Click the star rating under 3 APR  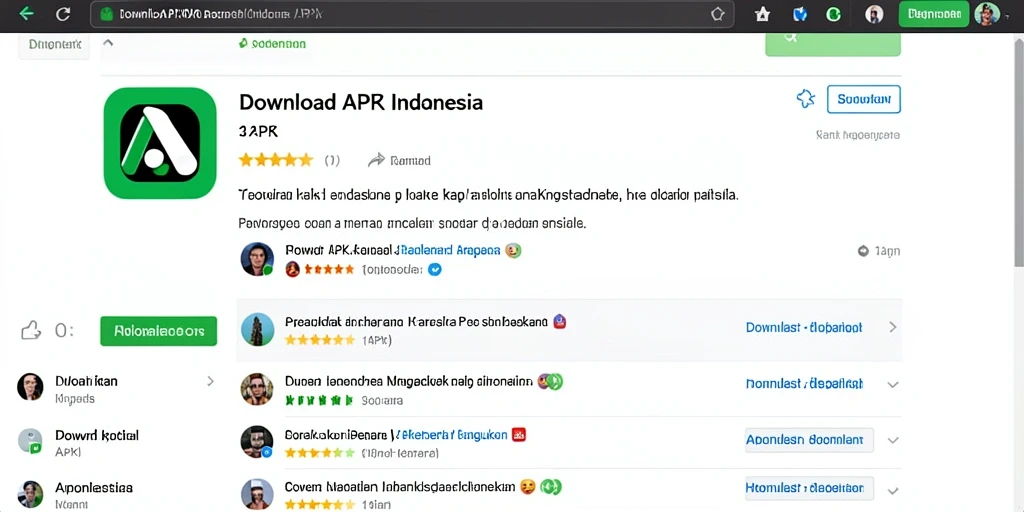click(x=276, y=160)
